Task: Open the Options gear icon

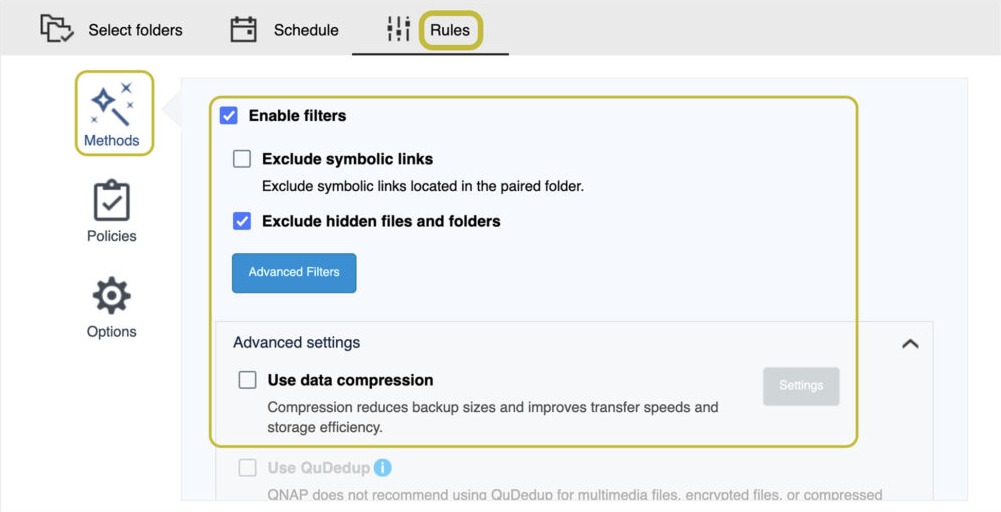Action: point(112,296)
